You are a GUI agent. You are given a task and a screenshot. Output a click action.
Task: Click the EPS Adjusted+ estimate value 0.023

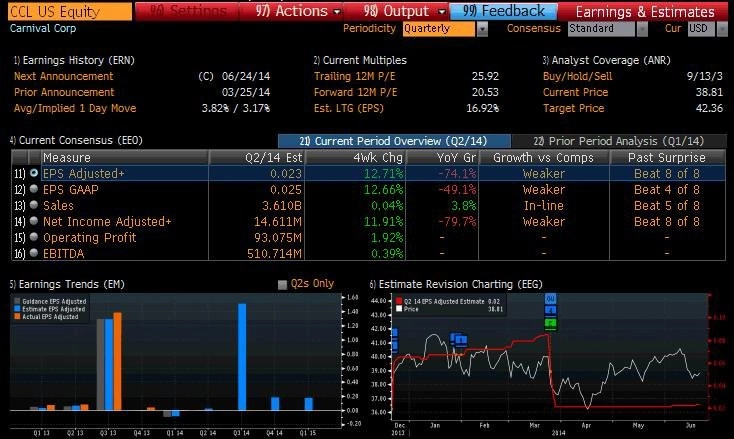[286, 174]
